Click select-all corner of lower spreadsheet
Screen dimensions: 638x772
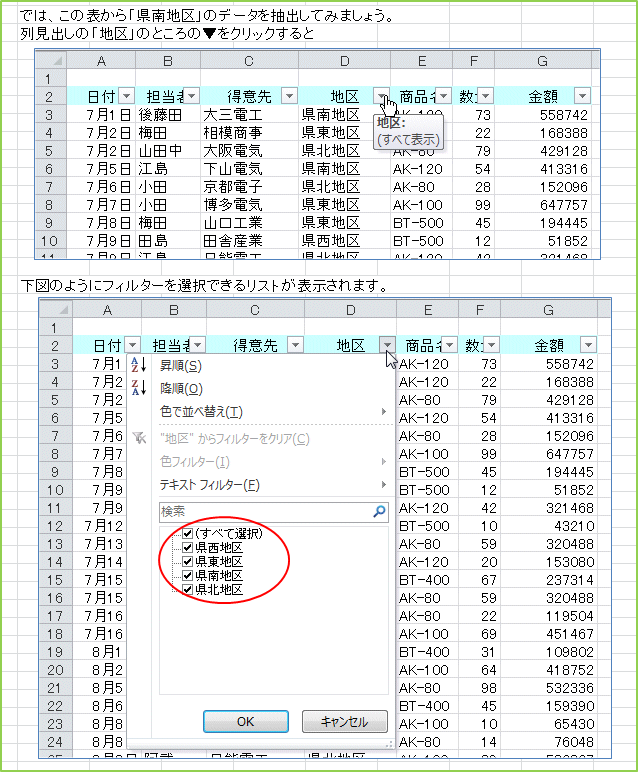(x=57, y=309)
